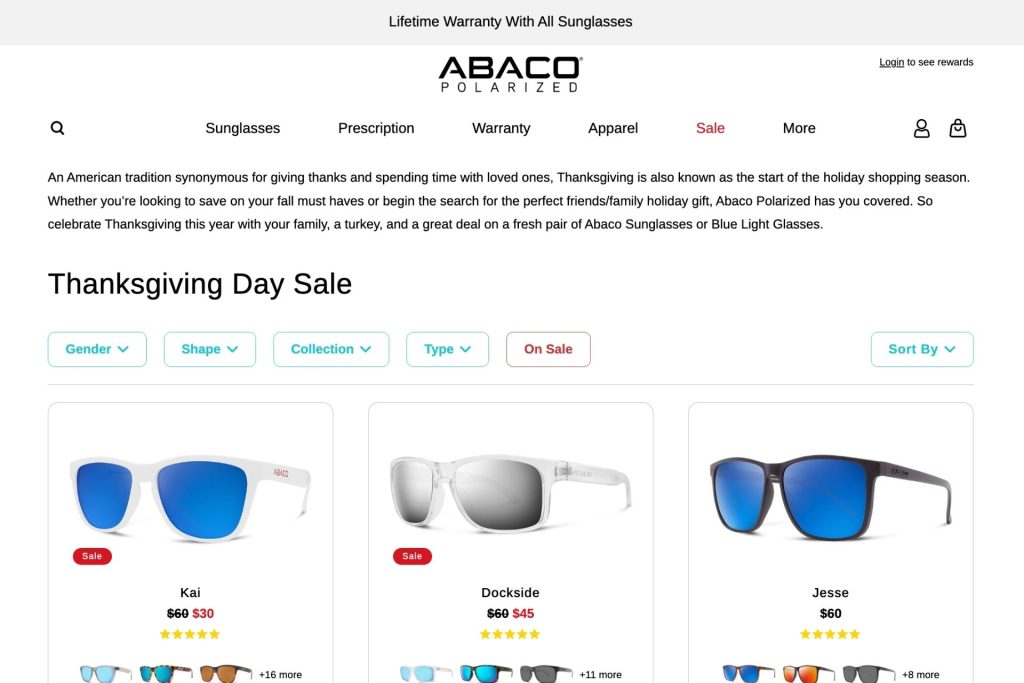Open the Sunglasses menu

pos(242,128)
